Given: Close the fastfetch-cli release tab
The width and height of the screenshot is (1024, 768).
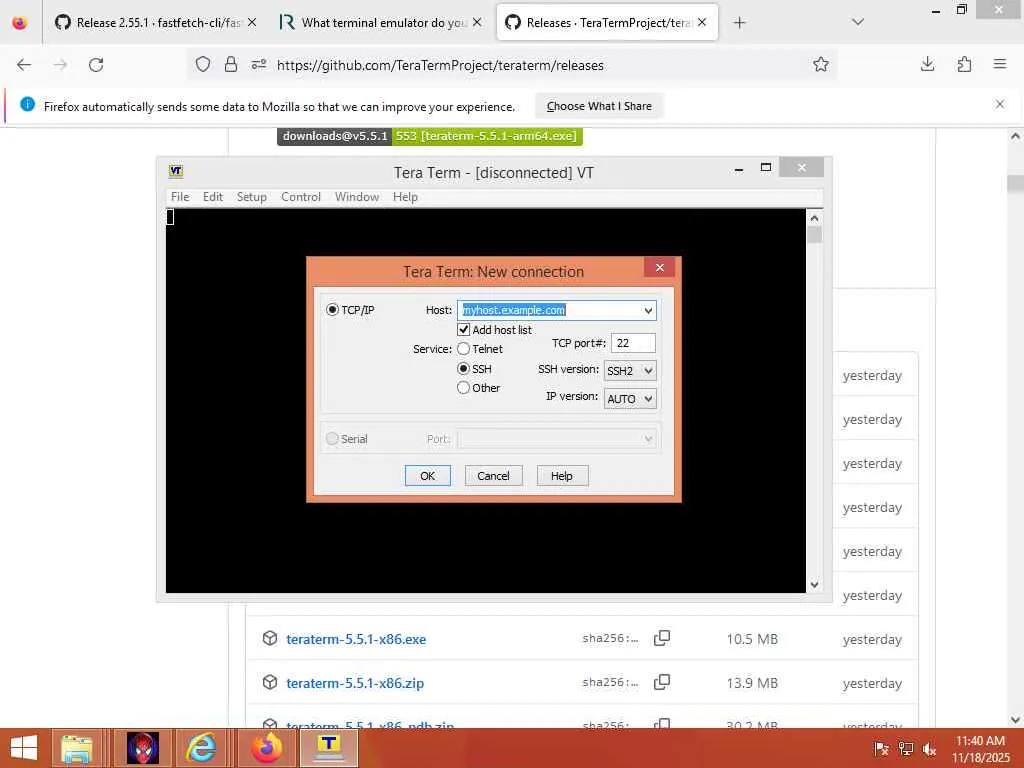Looking at the screenshot, I should pos(252,22).
